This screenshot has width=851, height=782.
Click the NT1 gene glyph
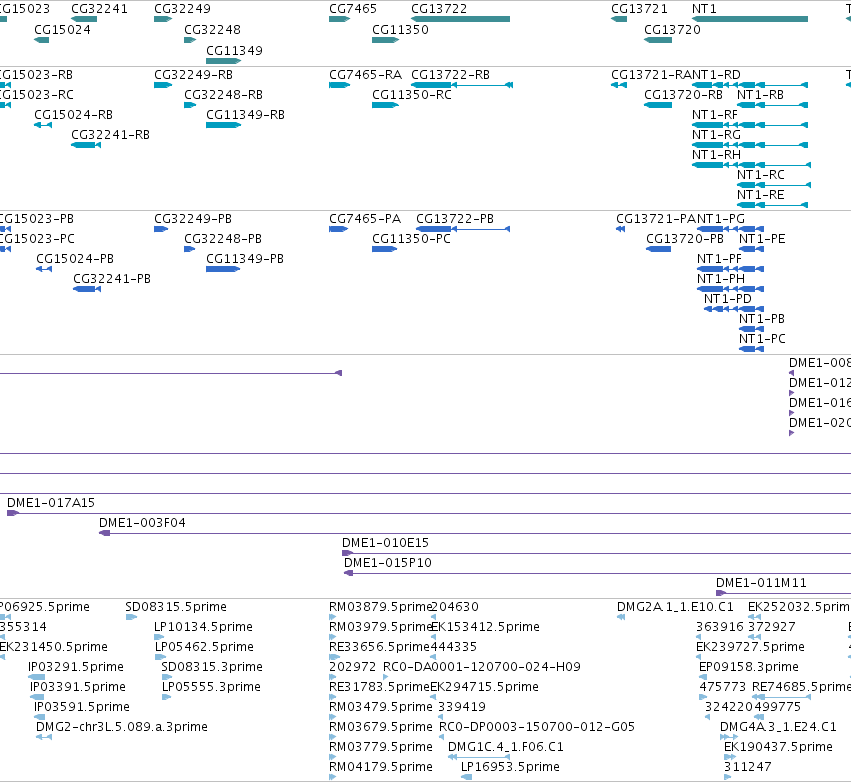click(x=750, y=19)
